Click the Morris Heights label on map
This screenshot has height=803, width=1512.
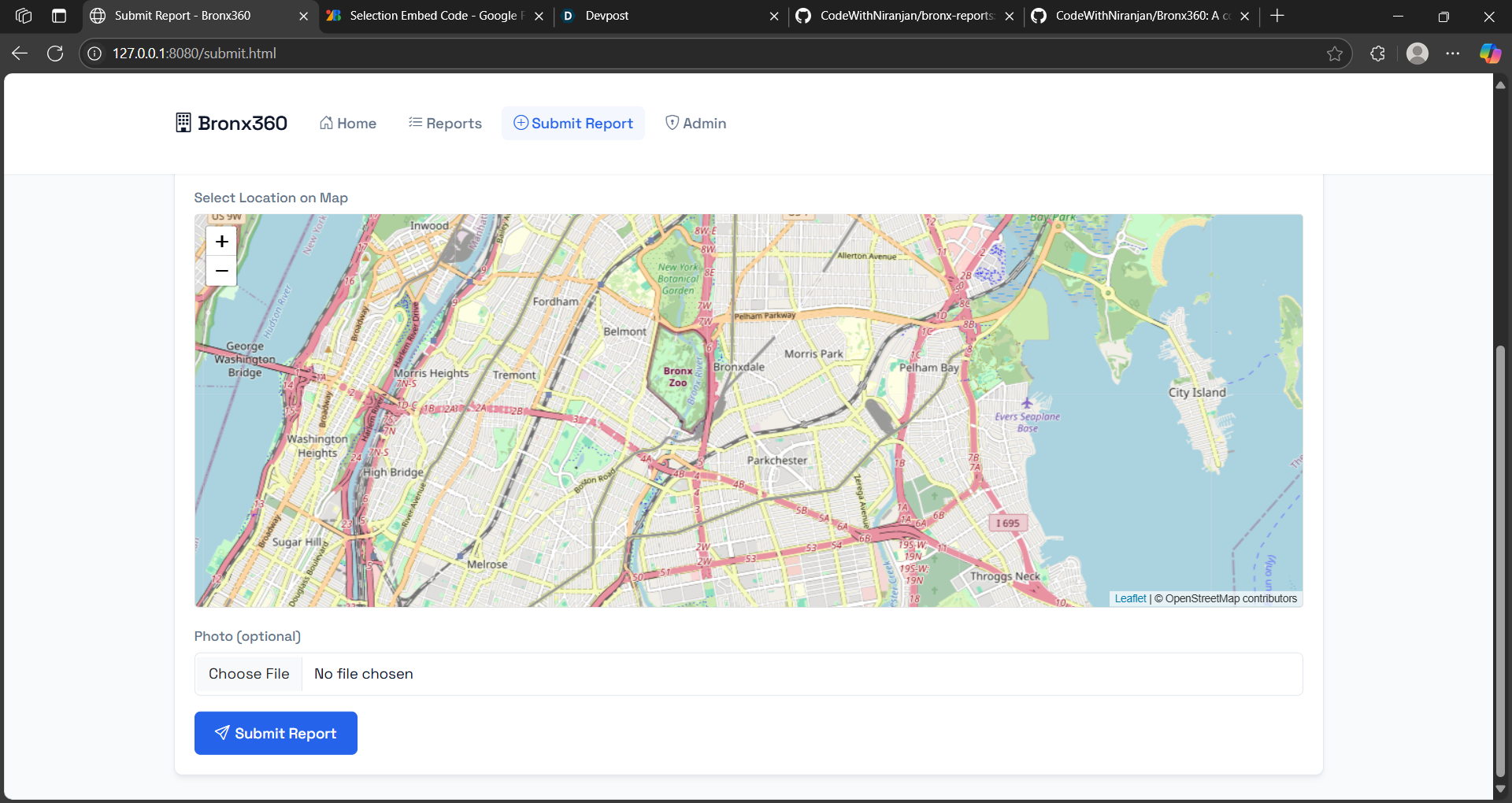point(432,373)
